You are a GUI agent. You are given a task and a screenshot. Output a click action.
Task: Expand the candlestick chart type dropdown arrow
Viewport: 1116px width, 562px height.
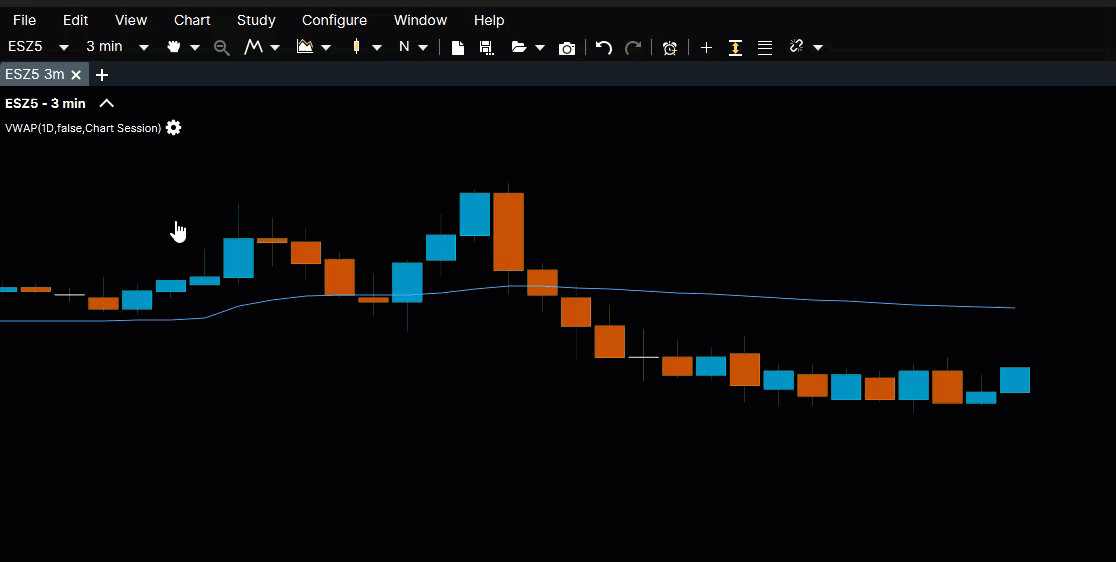tap(377, 47)
